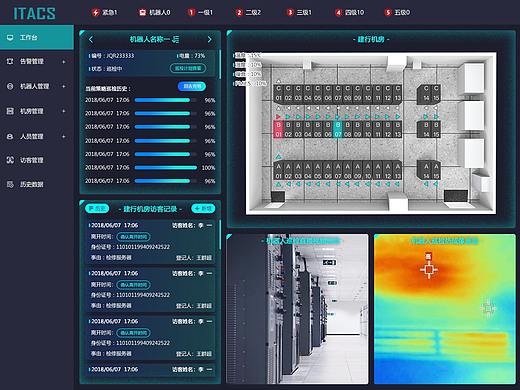Click the visitor records panel scrollbar
The width and height of the screenshot is (520, 390).
[x=220, y=235]
